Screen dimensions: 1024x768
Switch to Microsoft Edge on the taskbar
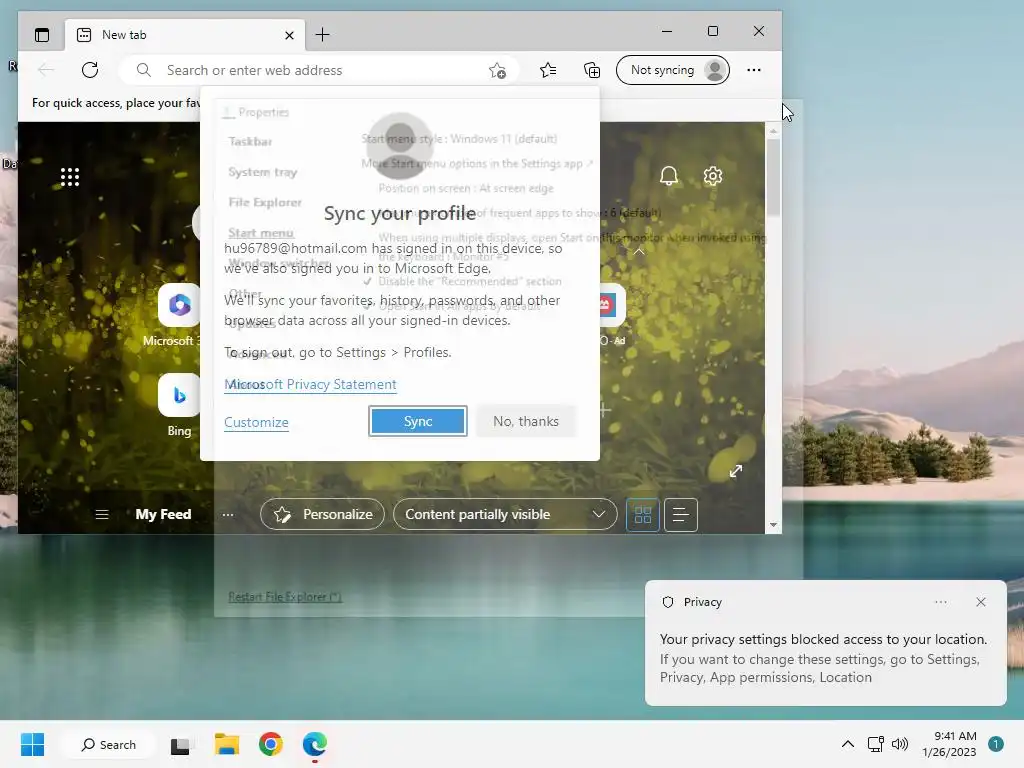(x=315, y=744)
